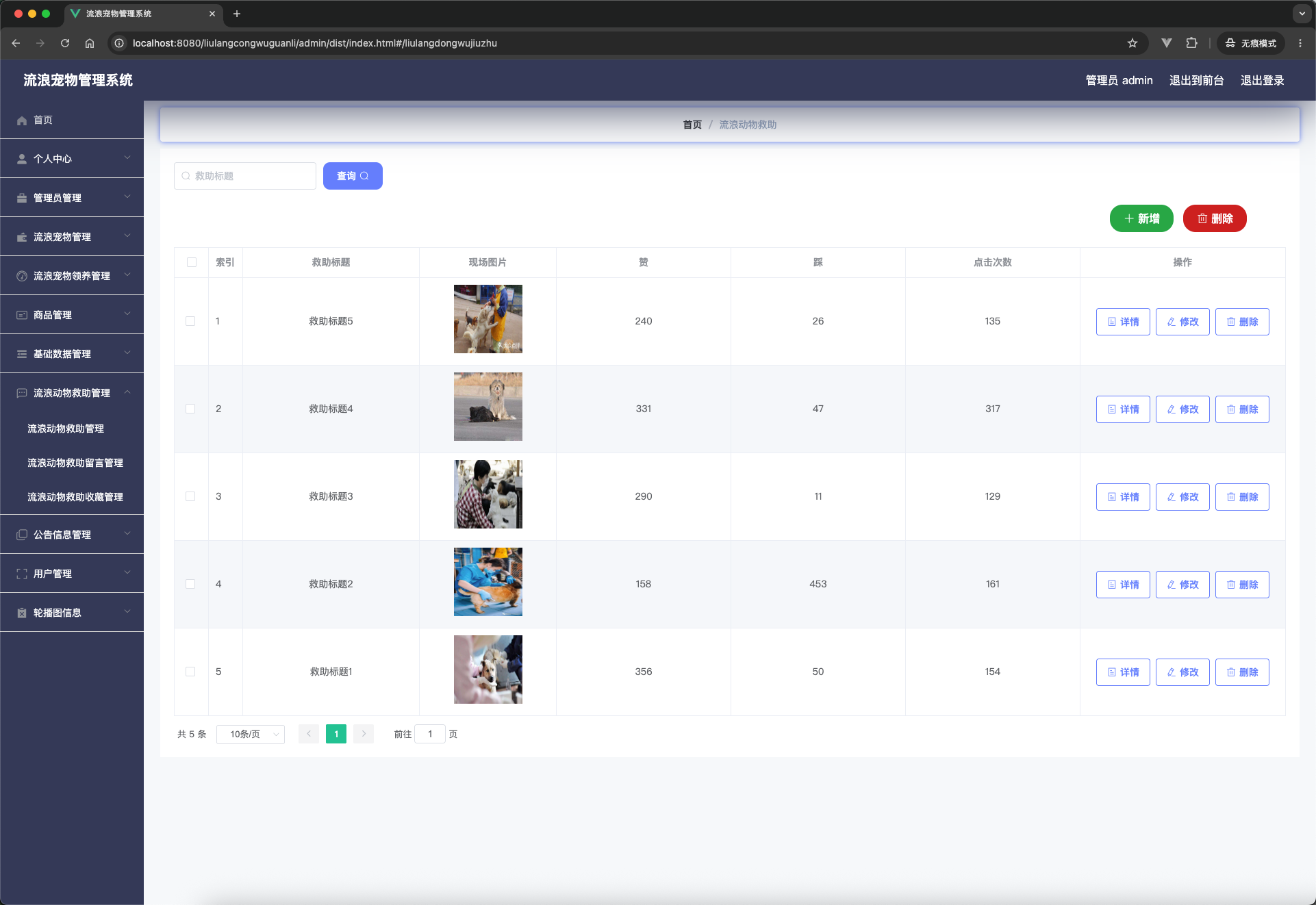Screen dimensions: 1316x905
Task: Open a new browser tab with plus icon
Action: coord(237,14)
